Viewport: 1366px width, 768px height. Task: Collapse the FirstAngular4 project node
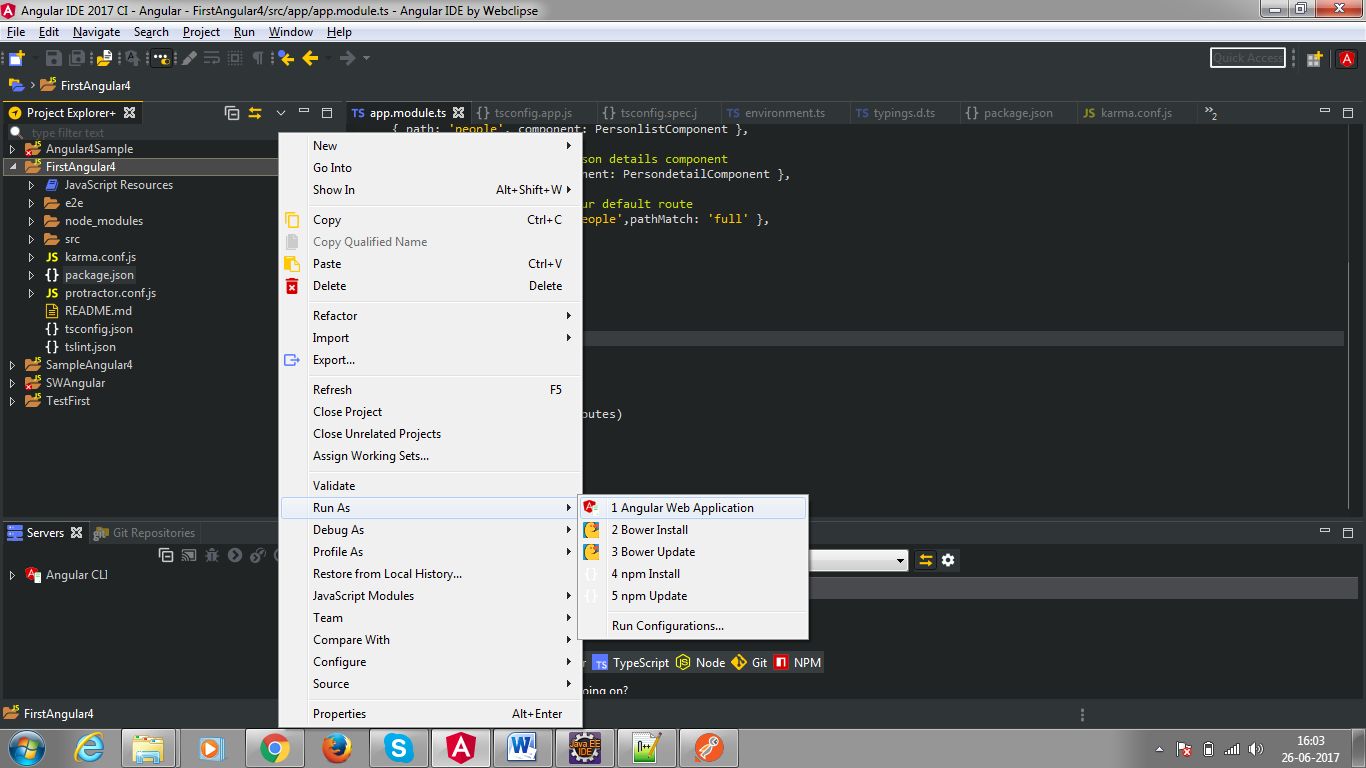pyautogui.click(x=12, y=167)
